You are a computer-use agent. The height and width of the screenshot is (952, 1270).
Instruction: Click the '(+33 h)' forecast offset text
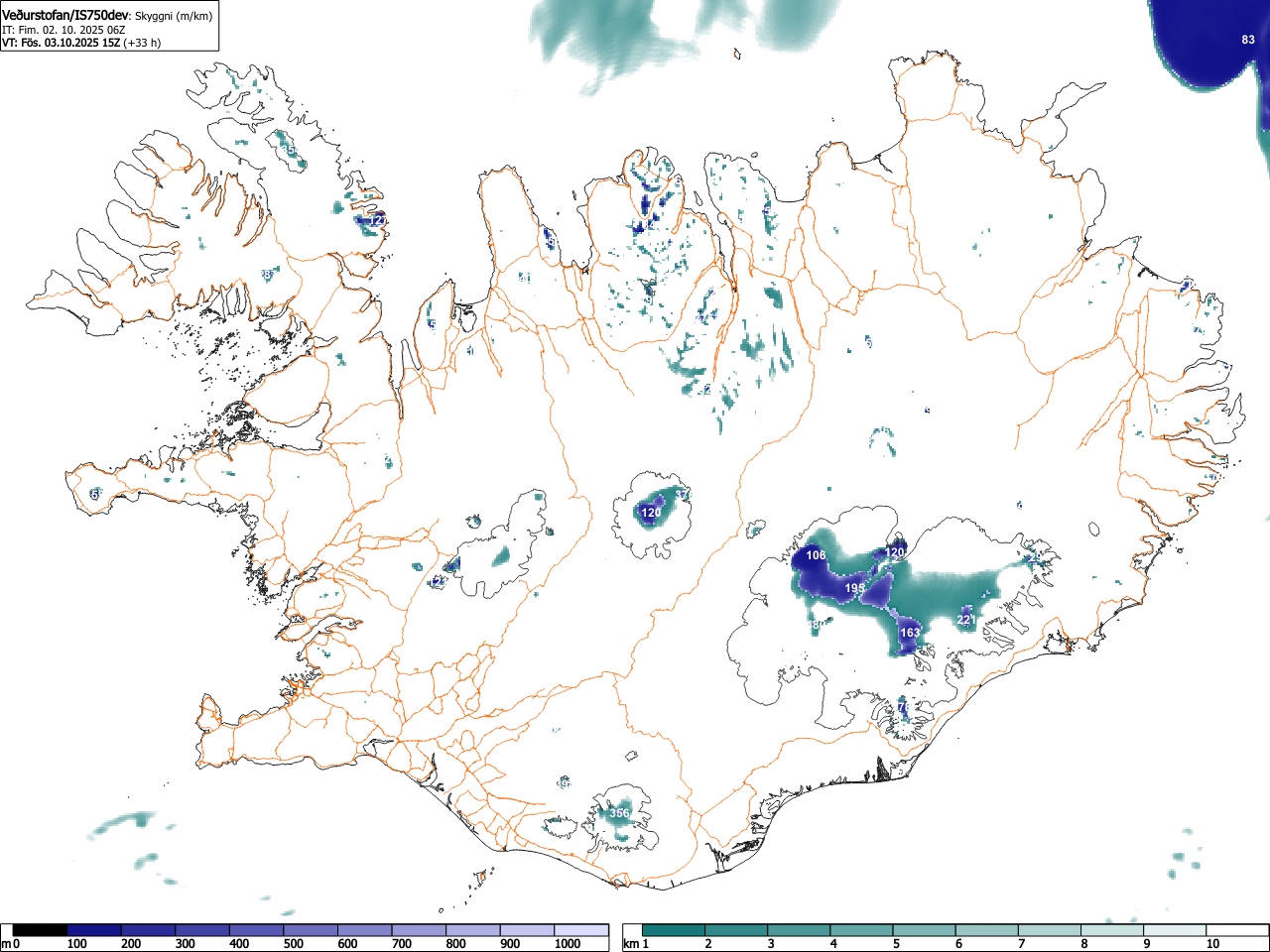142,43
